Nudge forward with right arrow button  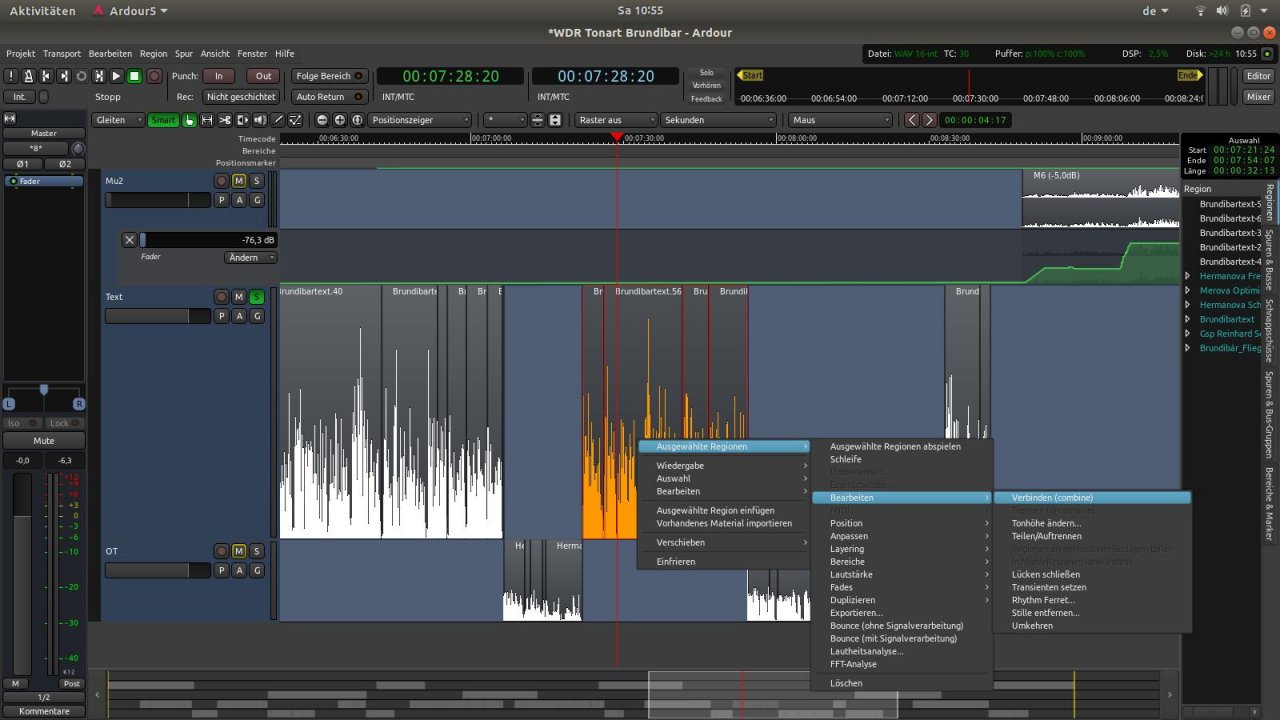[x=929, y=120]
